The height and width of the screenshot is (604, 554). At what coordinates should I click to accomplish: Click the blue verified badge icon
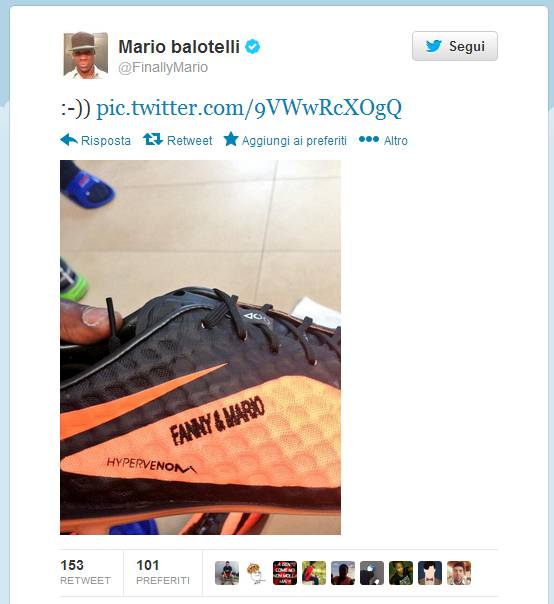[x=253, y=47]
